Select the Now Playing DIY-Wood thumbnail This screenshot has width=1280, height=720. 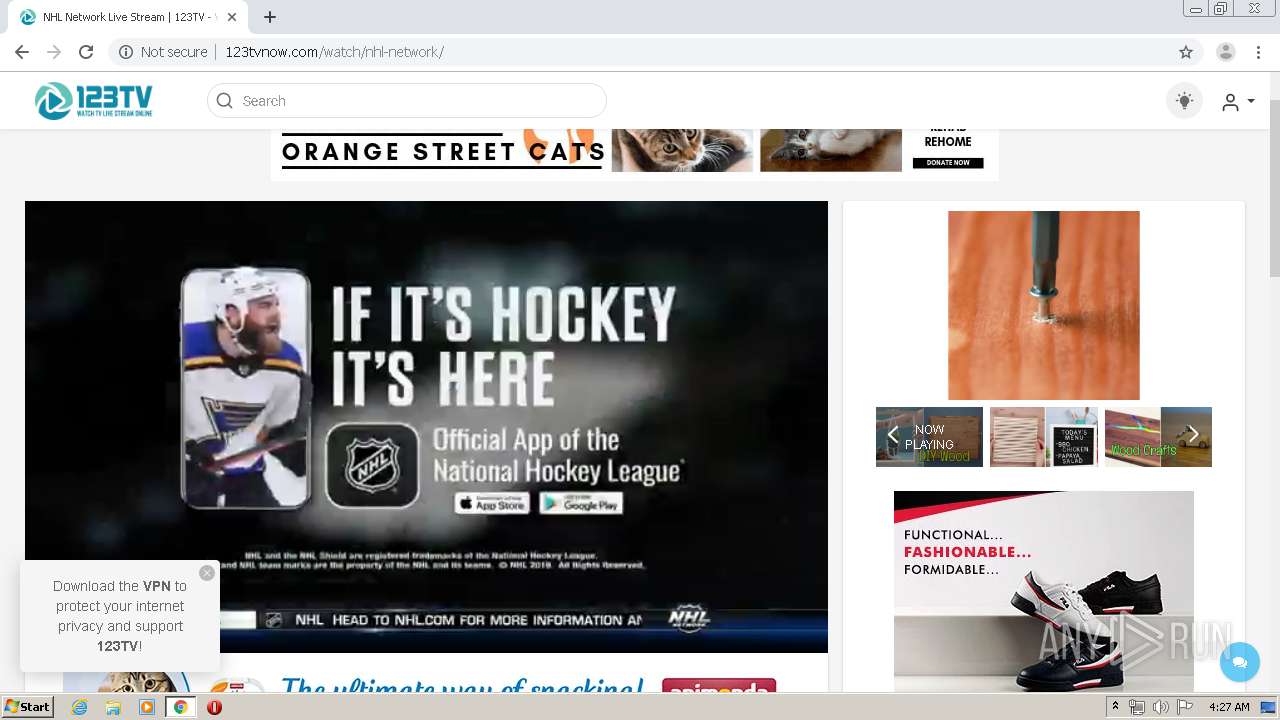[x=930, y=437]
